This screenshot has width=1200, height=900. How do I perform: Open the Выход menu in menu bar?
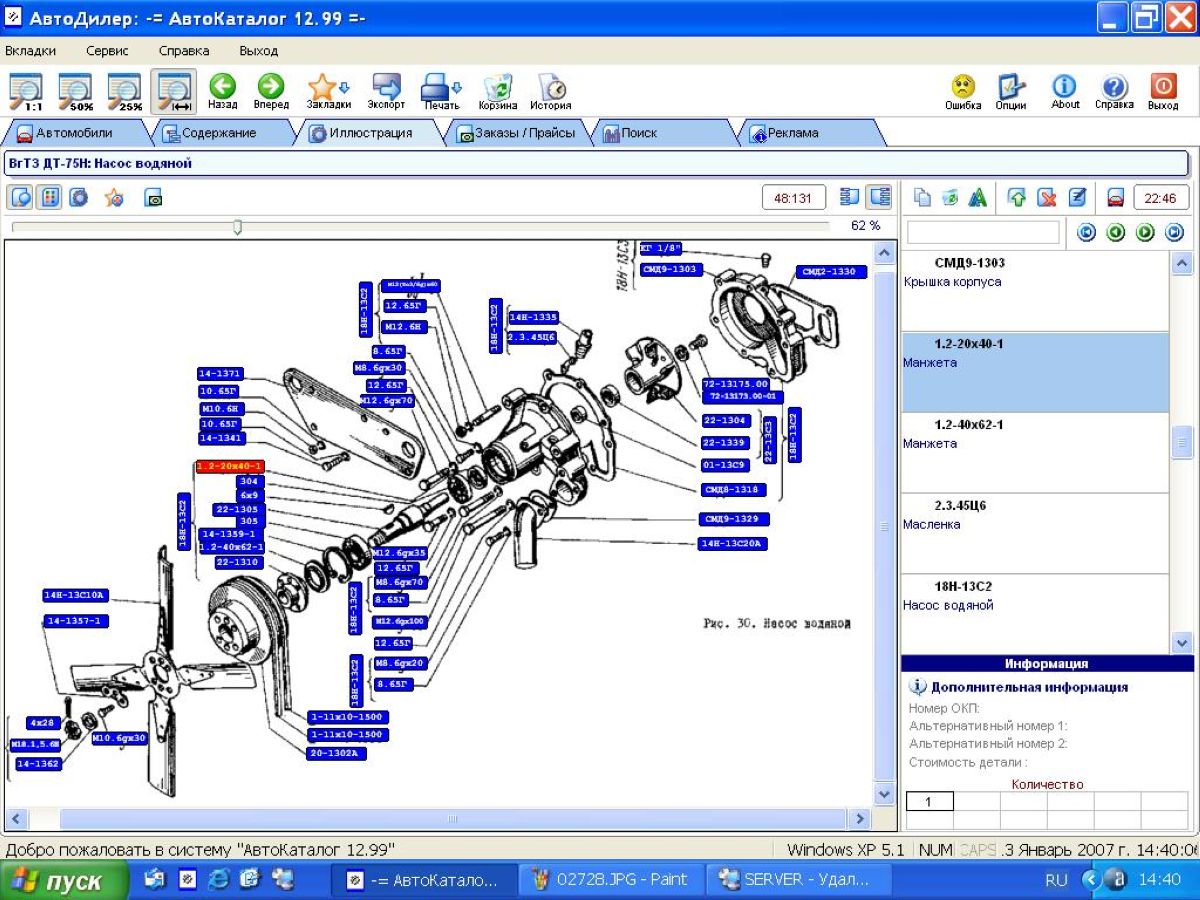point(259,50)
